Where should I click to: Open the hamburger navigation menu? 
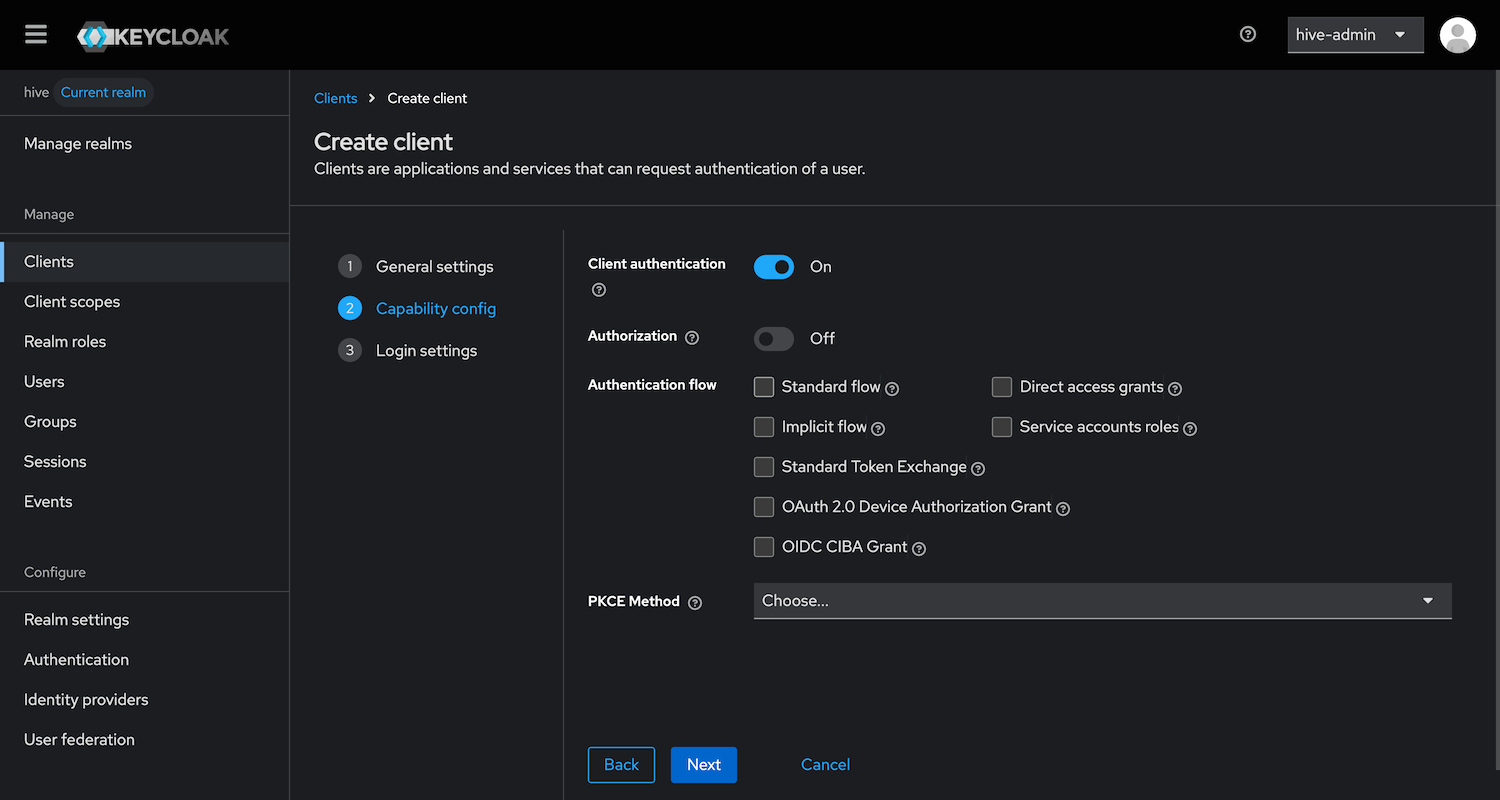coord(36,35)
